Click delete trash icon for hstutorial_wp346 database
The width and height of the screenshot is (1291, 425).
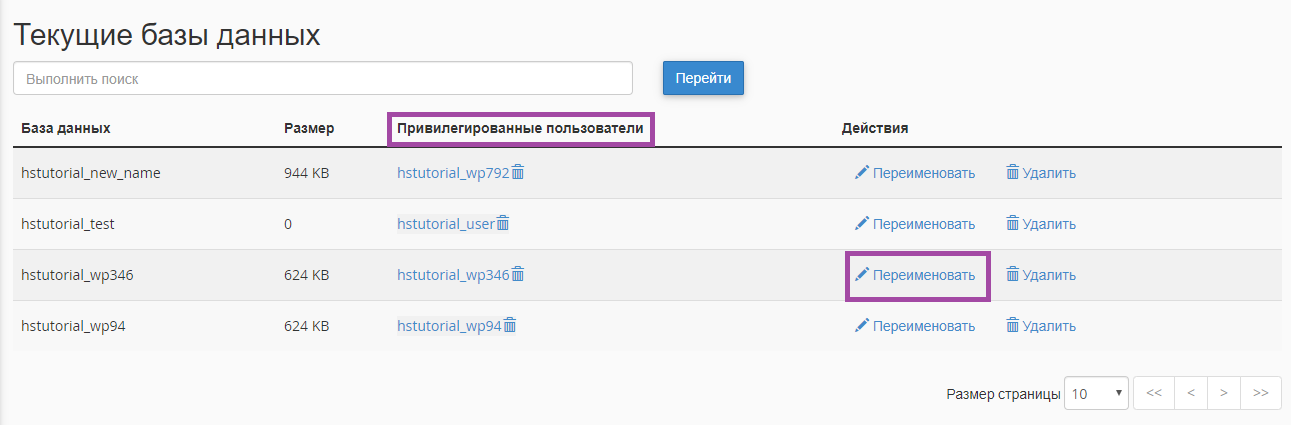click(1012, 274)
